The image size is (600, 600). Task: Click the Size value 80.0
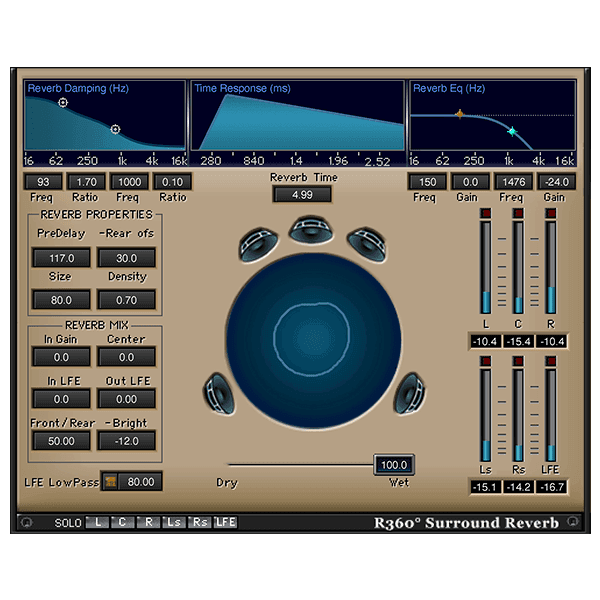click(x=62, y=300)
